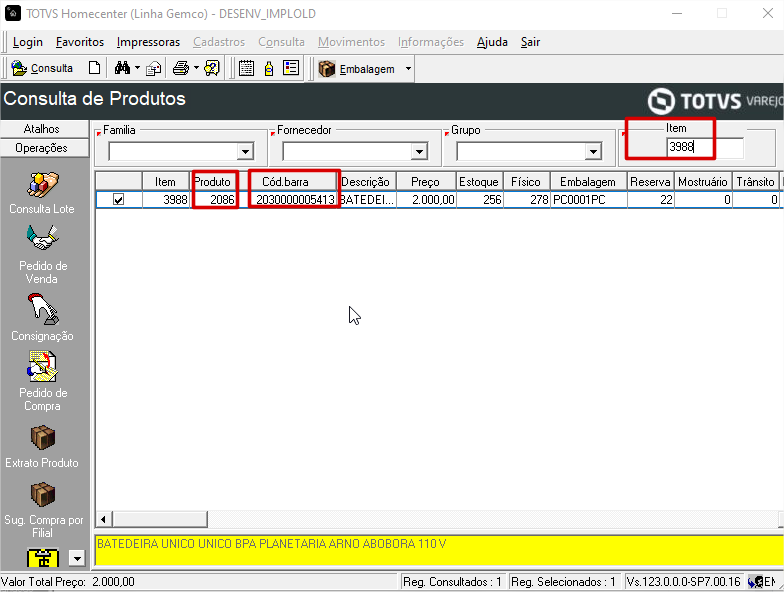Click the product code cell 2086
This screenshot has height=592, width=784.
tap(214, 200)
